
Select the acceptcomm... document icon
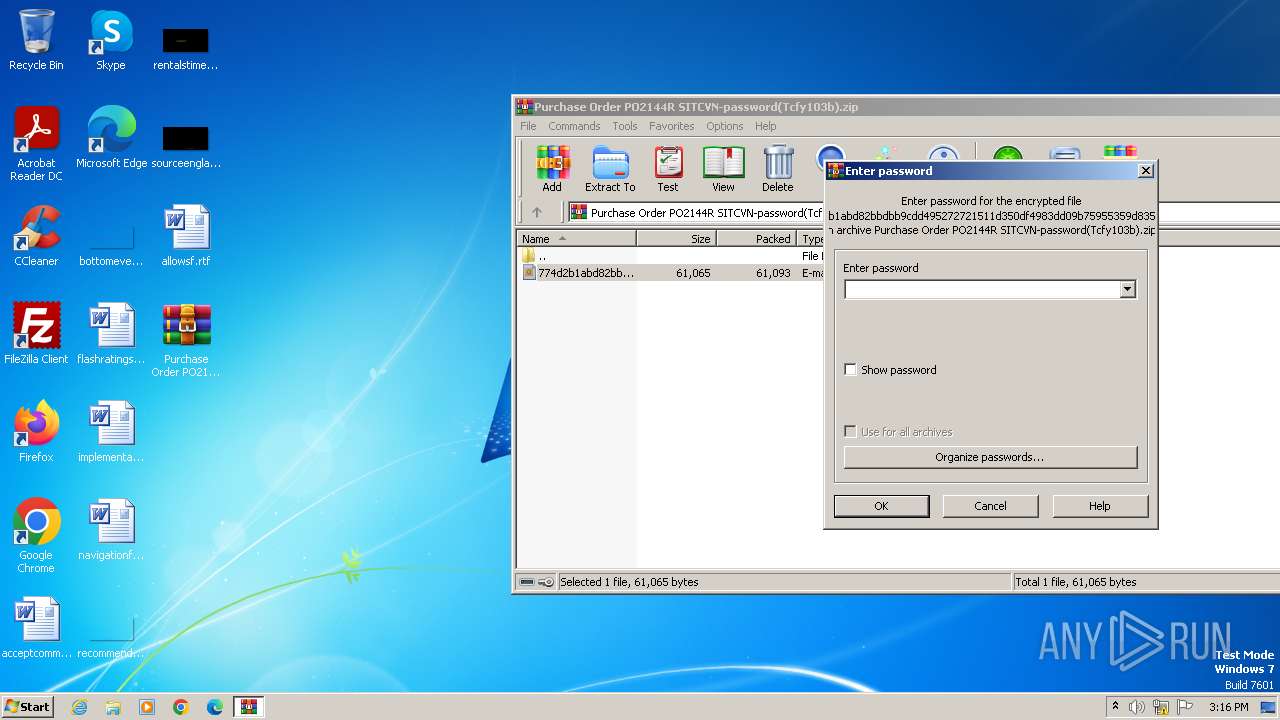click(36, 628)
